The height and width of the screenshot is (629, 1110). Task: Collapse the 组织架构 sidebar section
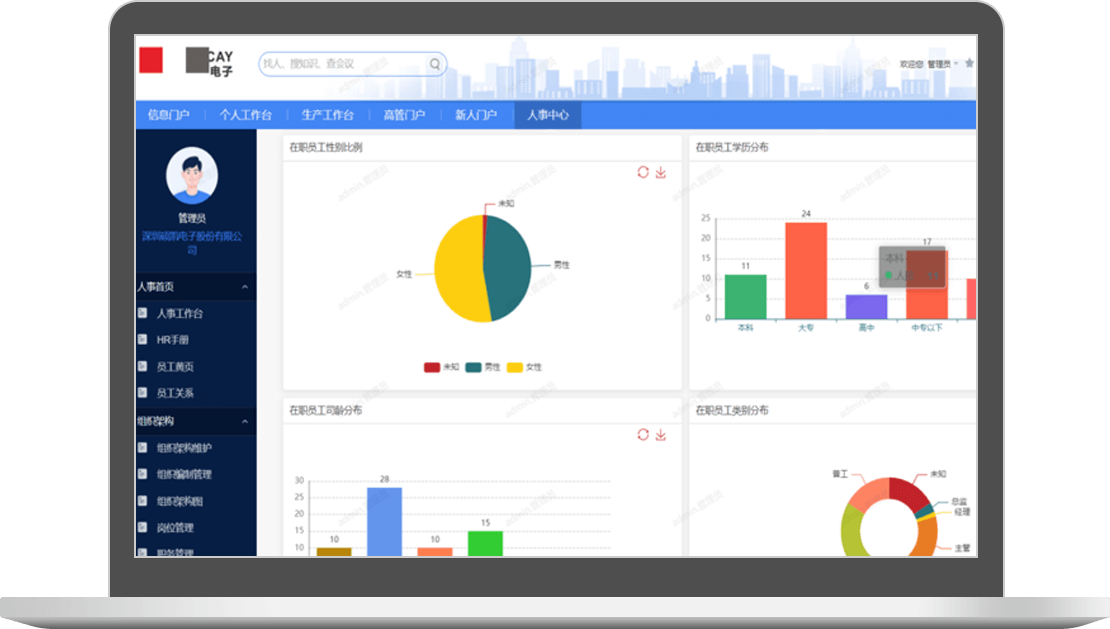245,422
